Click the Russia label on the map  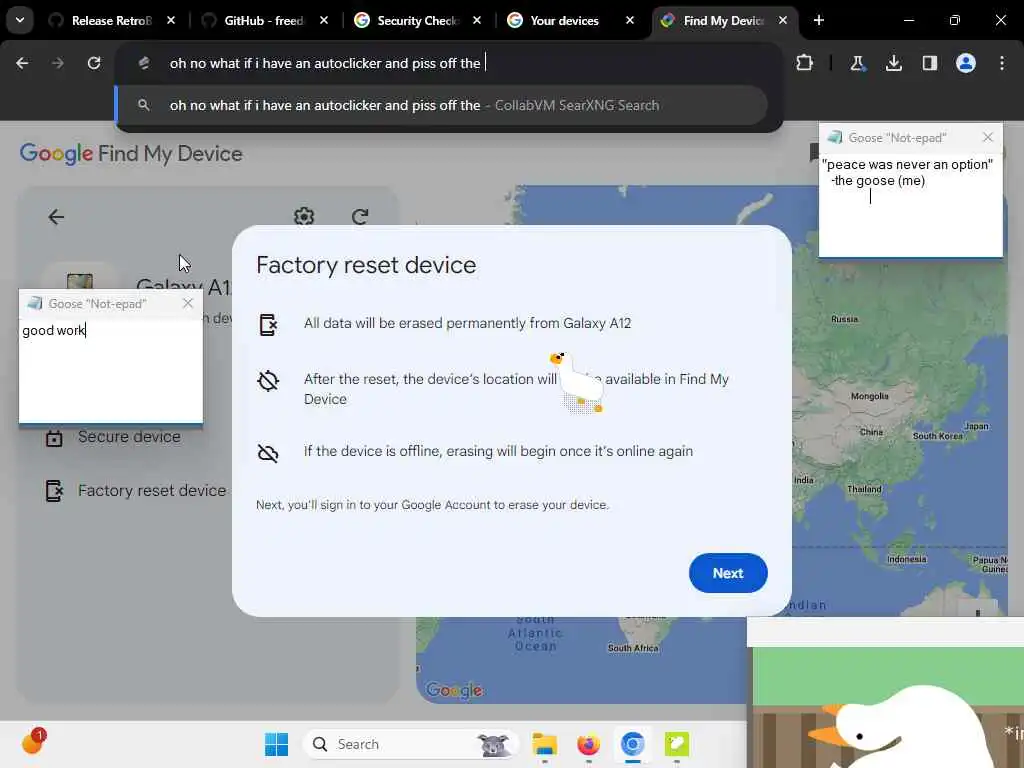(x=844, y=319)
